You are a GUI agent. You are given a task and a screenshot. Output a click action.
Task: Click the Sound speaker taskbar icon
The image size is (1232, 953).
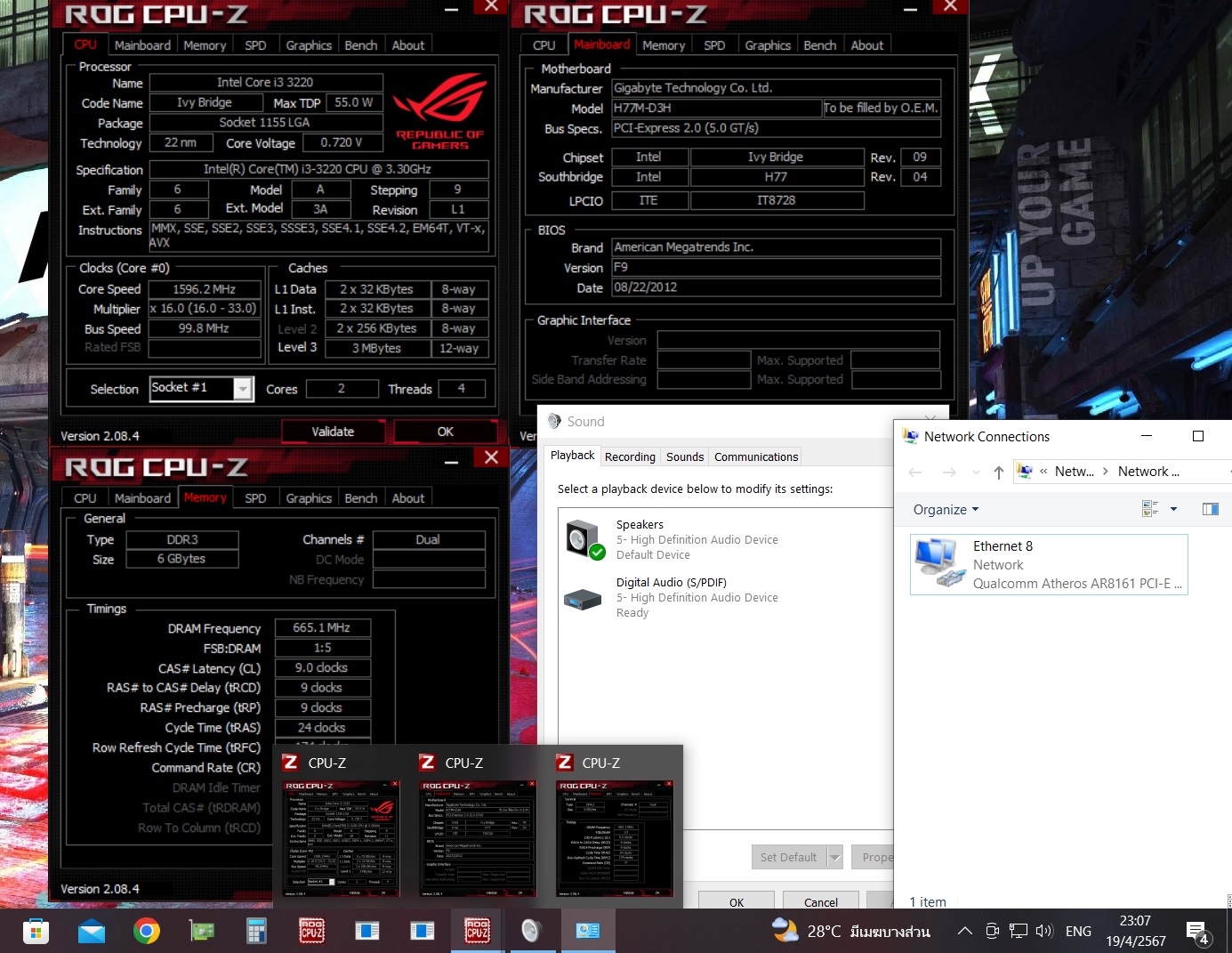[531, 931]
